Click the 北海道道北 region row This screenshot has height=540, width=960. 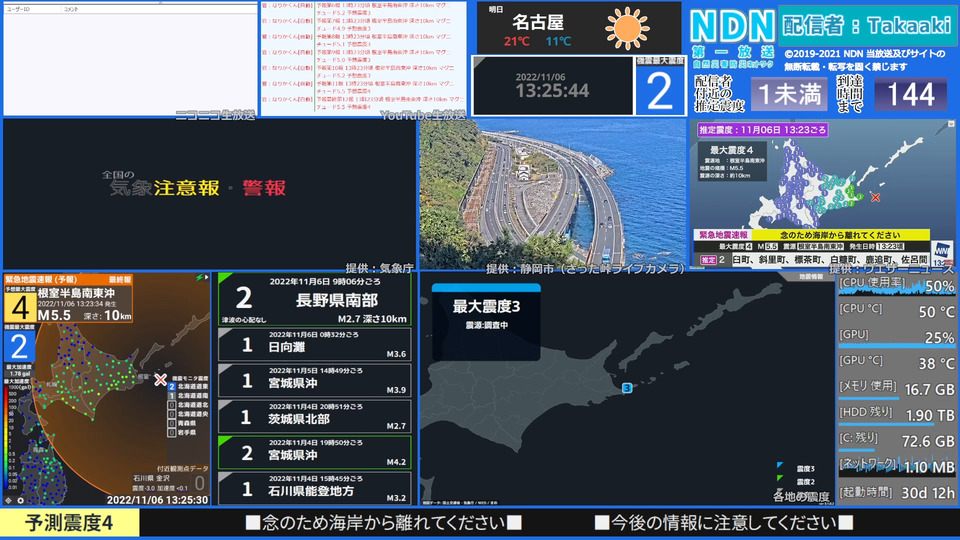point(188,405)
